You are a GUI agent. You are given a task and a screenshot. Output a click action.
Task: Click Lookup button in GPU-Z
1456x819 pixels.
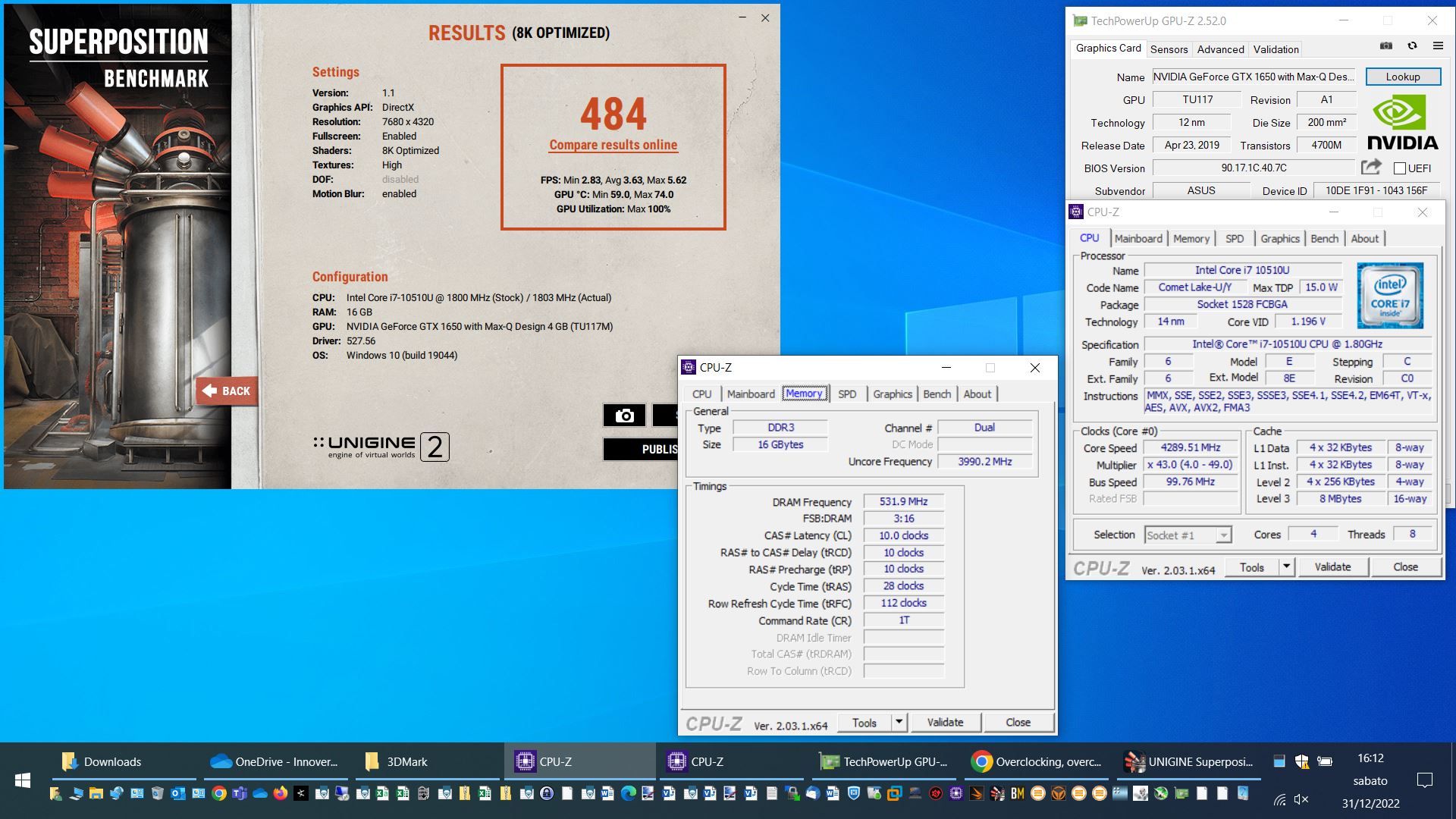(x=1403, y=77)
